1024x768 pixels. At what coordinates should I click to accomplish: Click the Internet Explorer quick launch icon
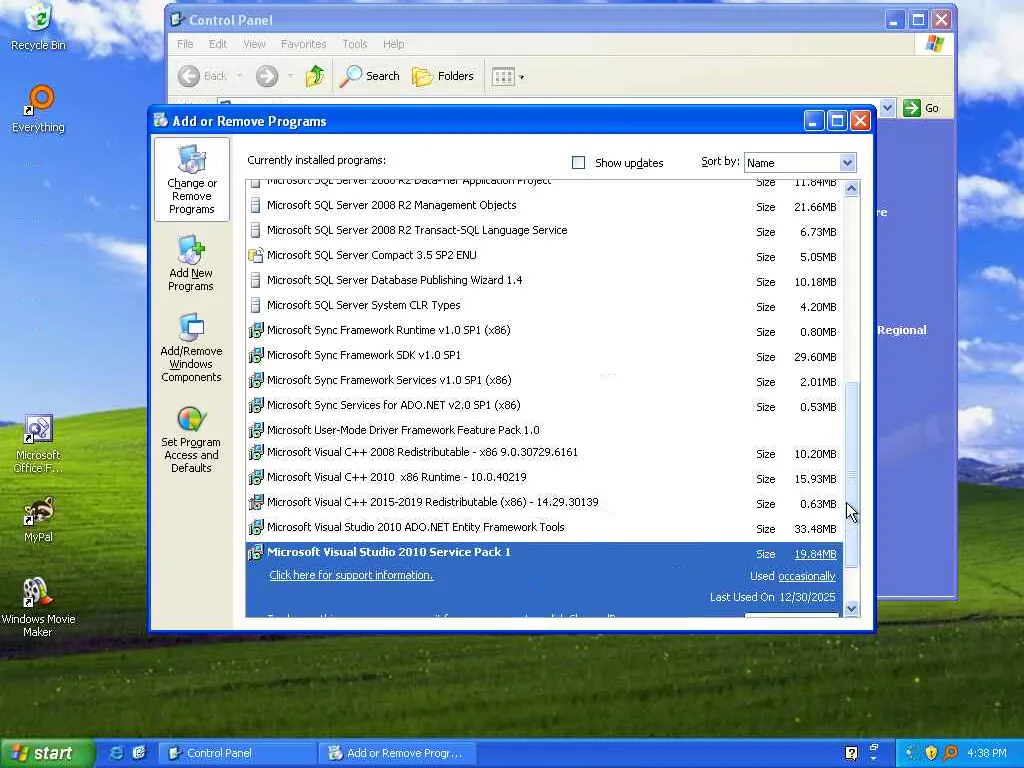[116, 753]
